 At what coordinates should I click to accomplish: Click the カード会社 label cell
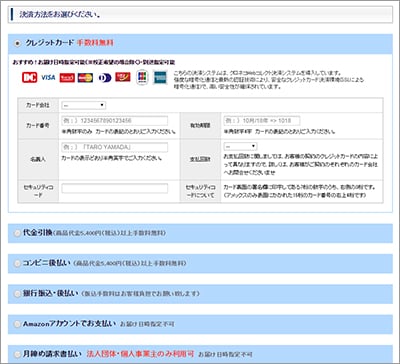pyautogui.click(x=38, y=105)
